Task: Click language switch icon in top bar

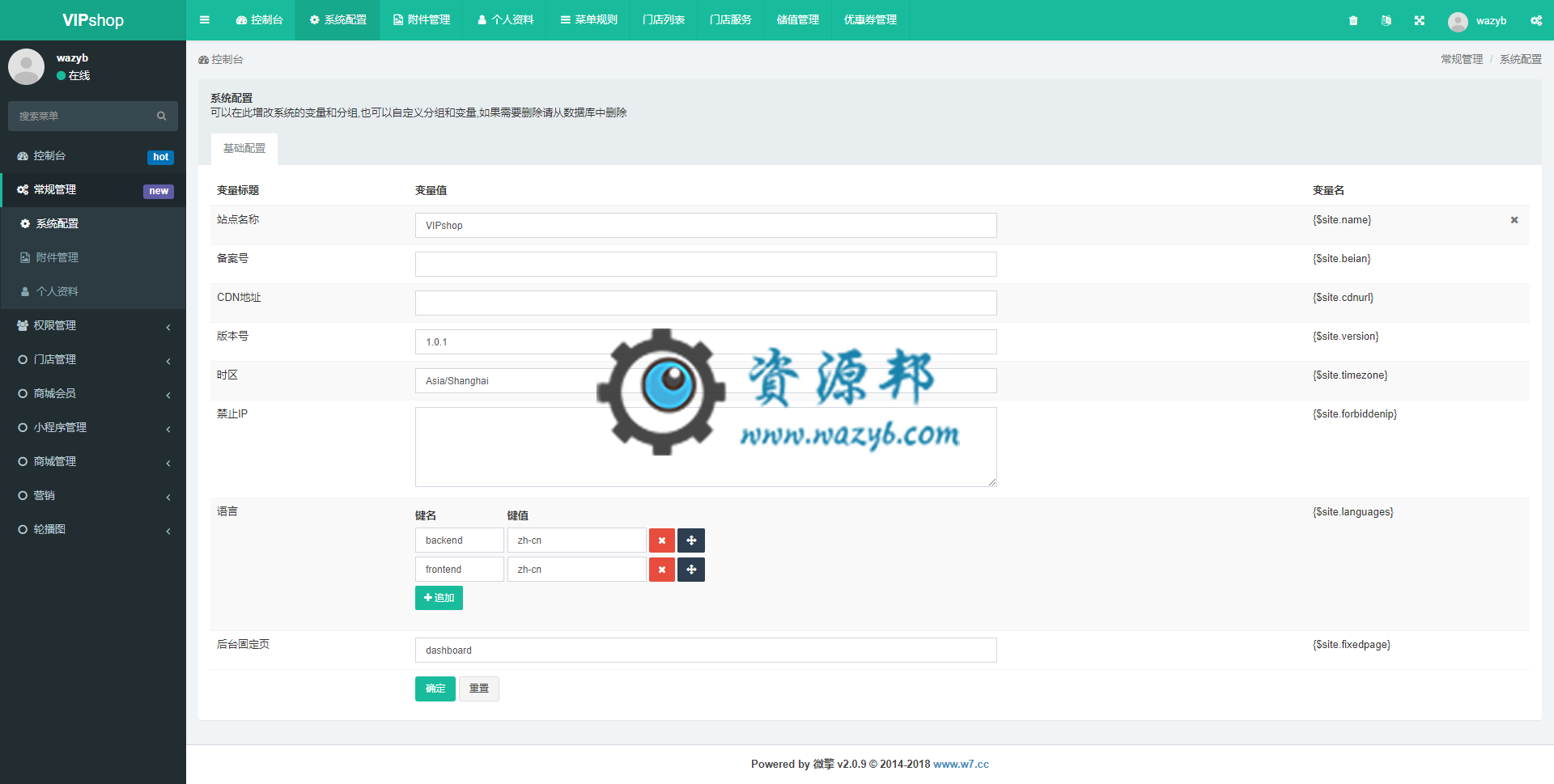Action: 1386,20
